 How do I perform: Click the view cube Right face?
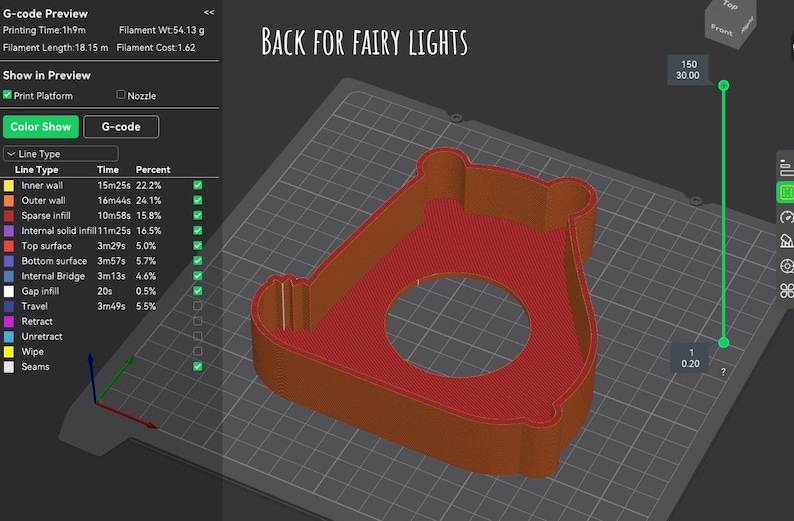pyautogui.click(x=747, y=25)
